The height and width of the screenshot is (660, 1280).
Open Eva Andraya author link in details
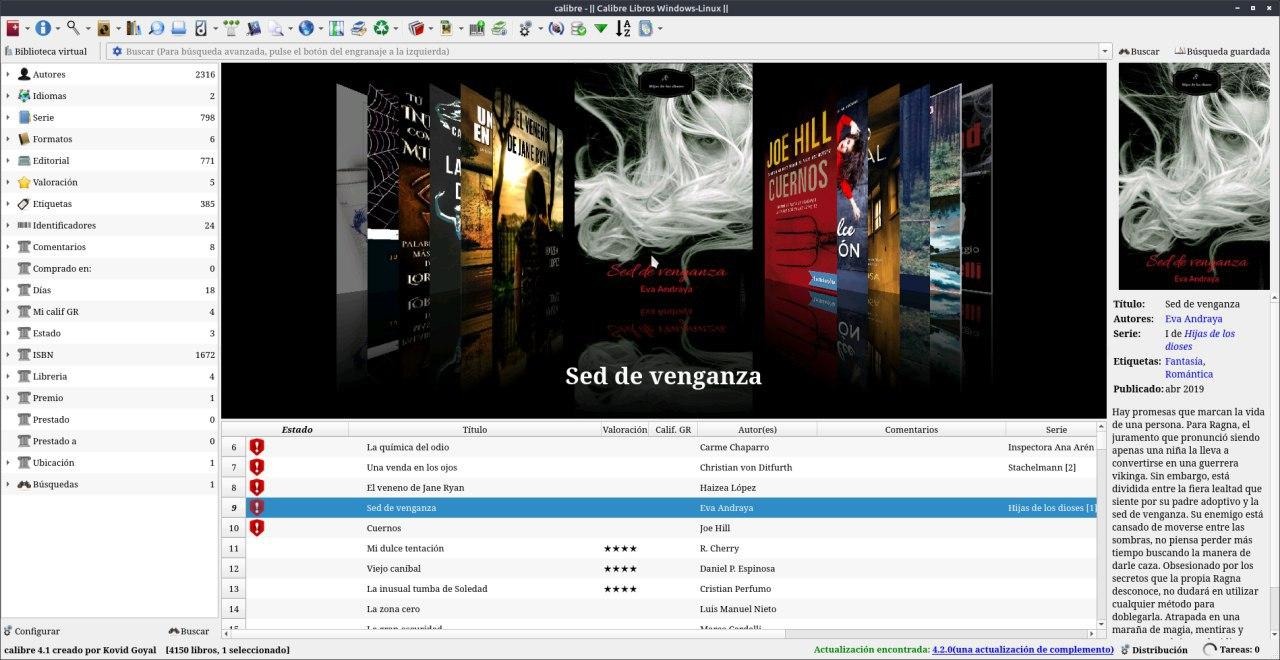tap(1193, 319)
